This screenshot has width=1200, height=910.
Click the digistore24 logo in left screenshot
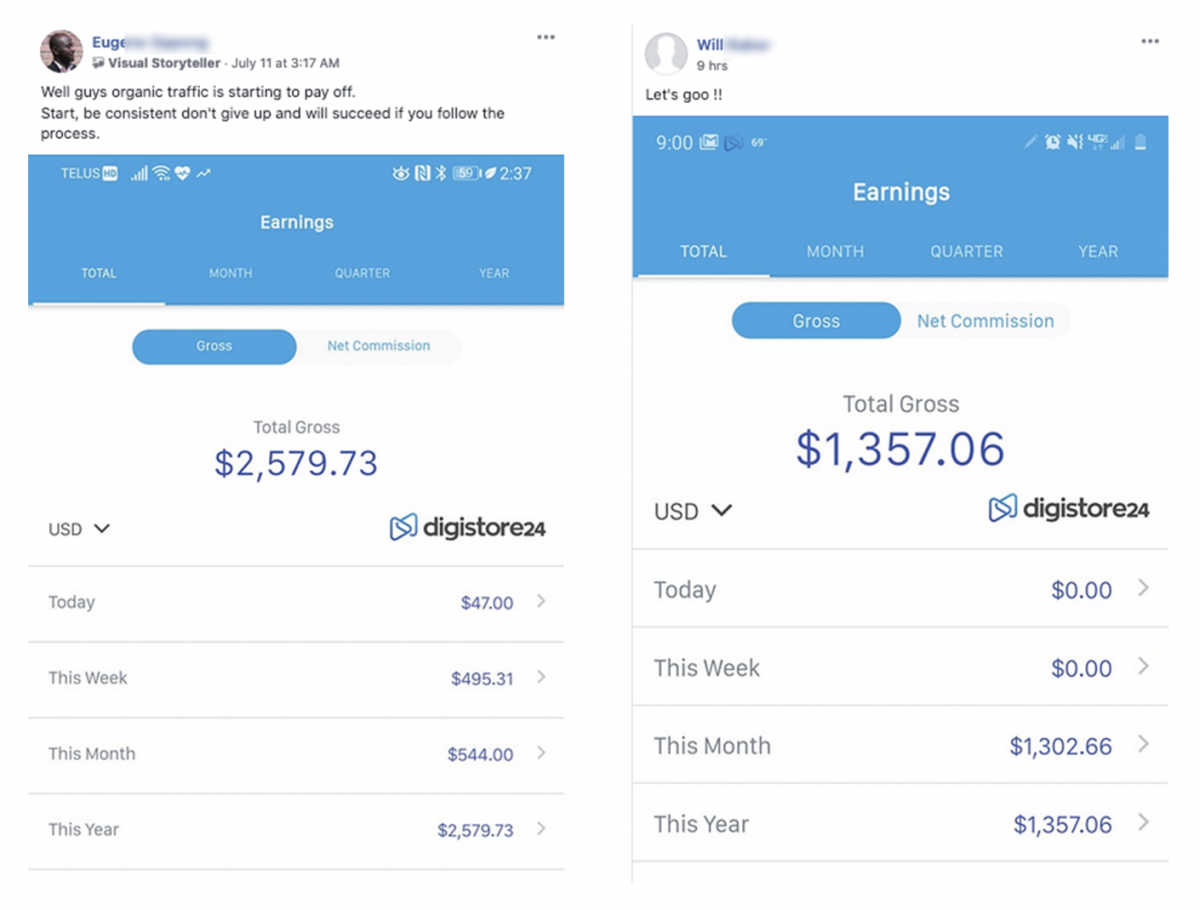[x=468, y=527]
